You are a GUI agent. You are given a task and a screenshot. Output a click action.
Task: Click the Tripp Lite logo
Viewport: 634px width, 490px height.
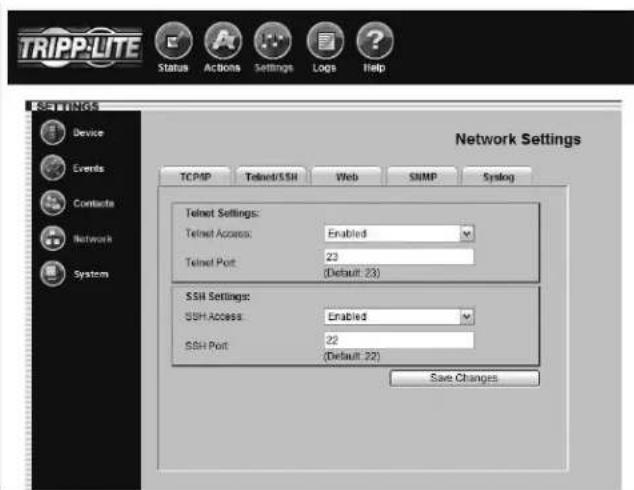(80, 47)
